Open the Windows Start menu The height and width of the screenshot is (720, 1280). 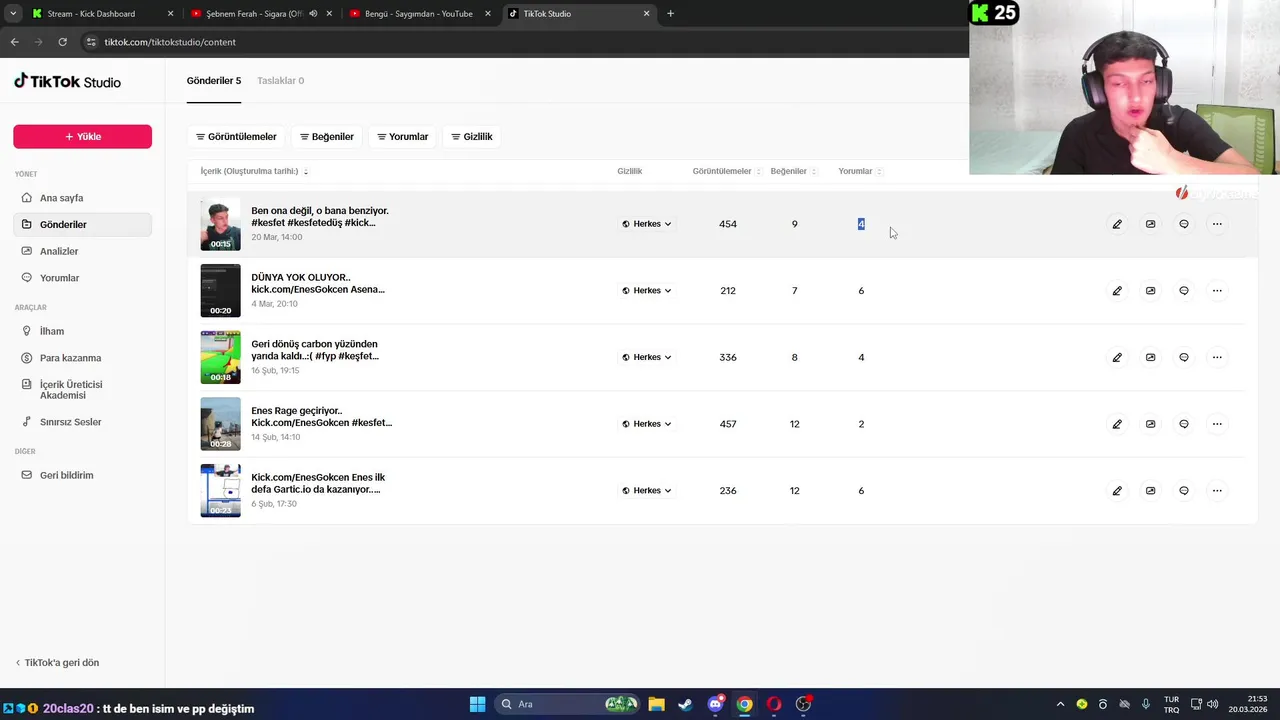click(x=477, y=704)
